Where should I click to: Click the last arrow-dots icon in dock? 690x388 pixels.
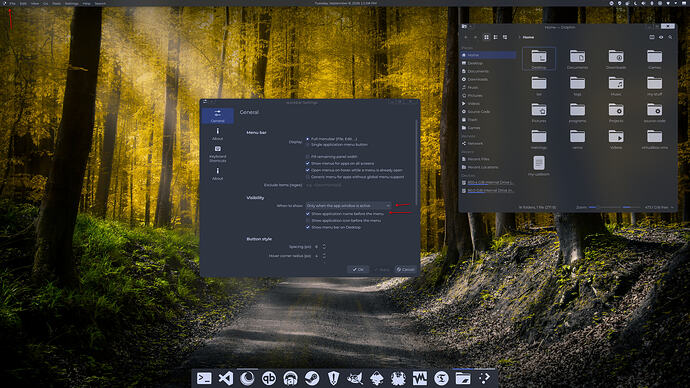[x=484, y=378]
